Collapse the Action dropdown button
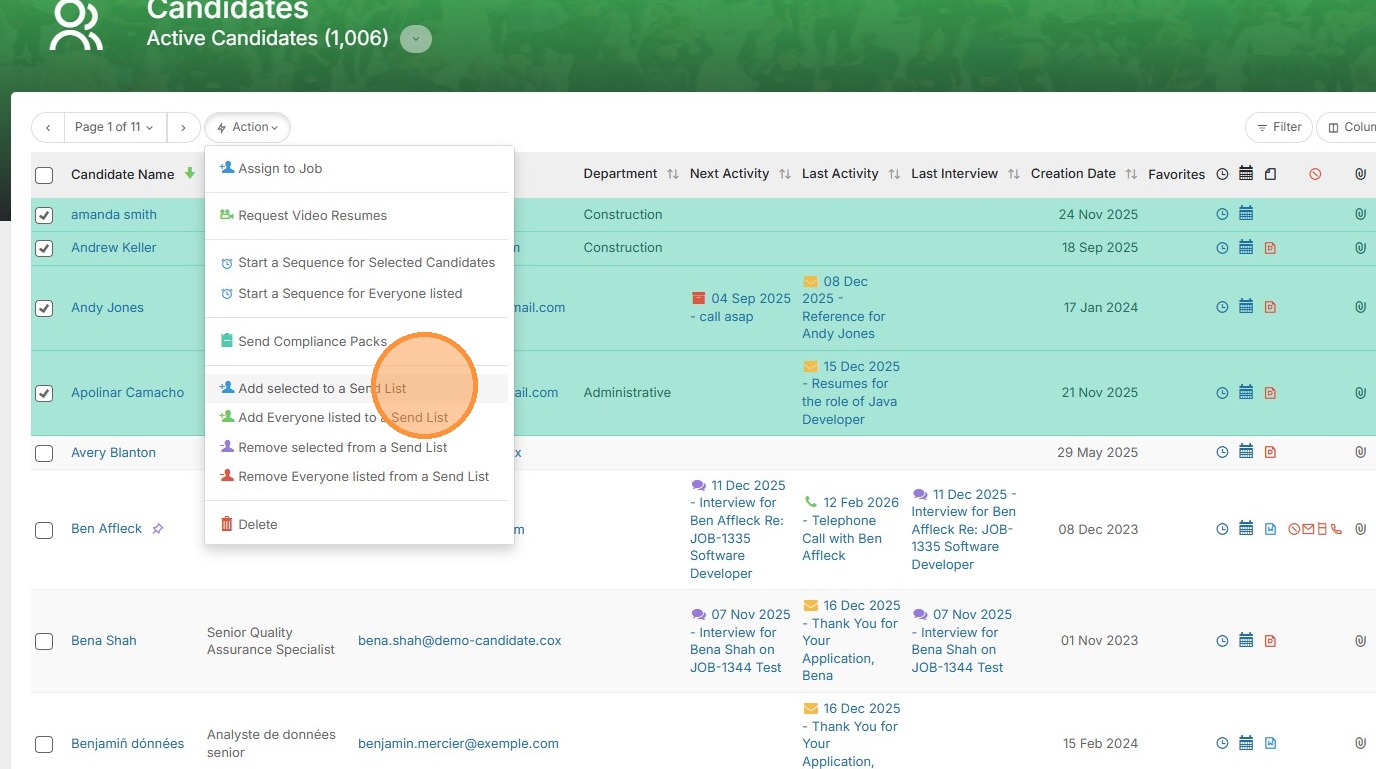 248,127
